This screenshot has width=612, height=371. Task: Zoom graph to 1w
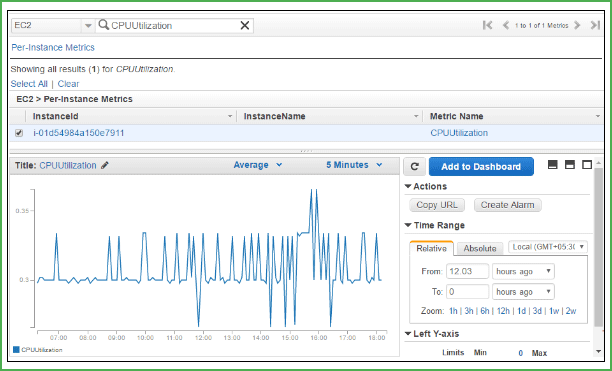coord(554,311)
